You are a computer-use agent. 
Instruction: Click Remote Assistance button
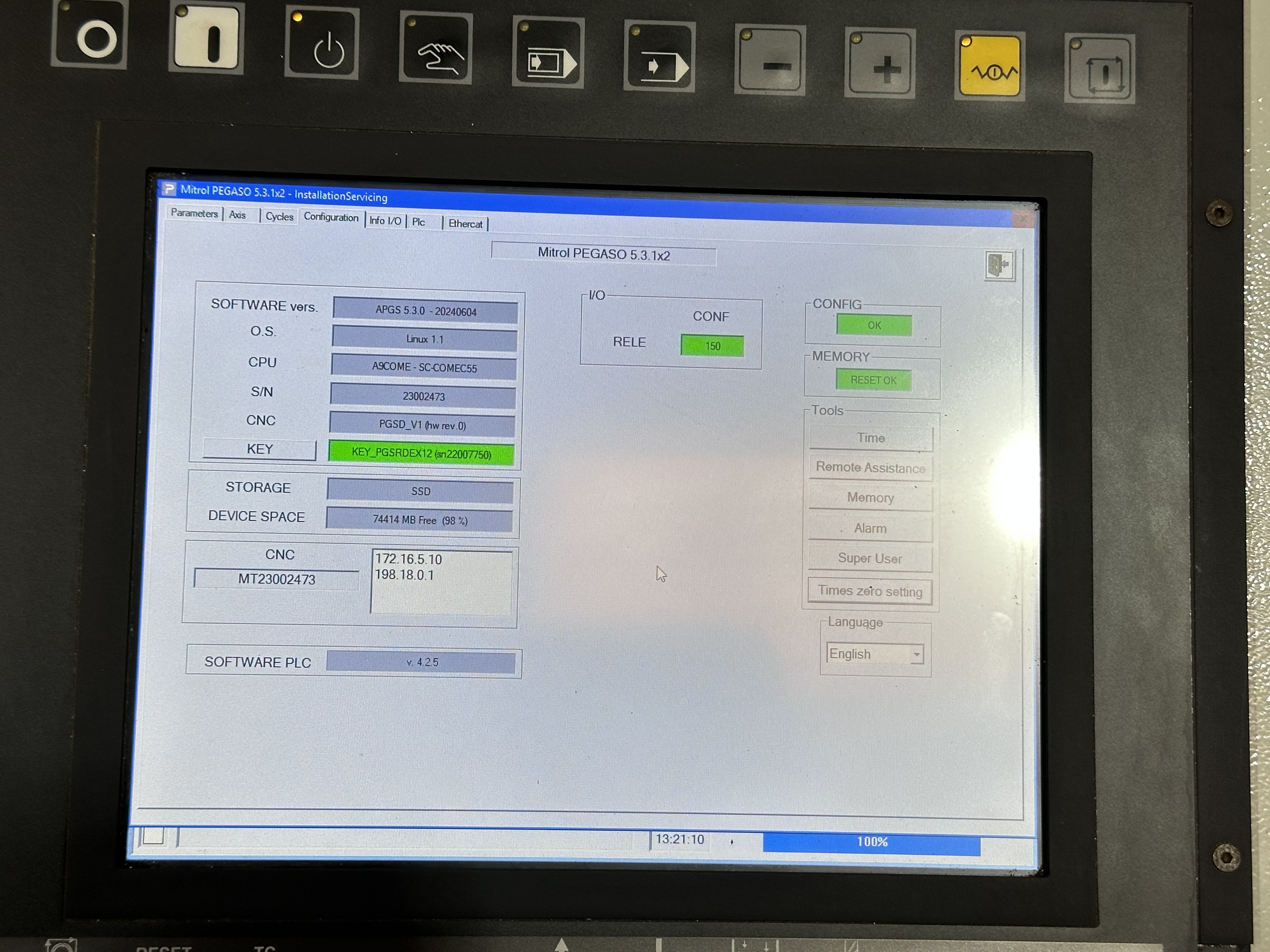pyautogui.click(x=870, y=468)
